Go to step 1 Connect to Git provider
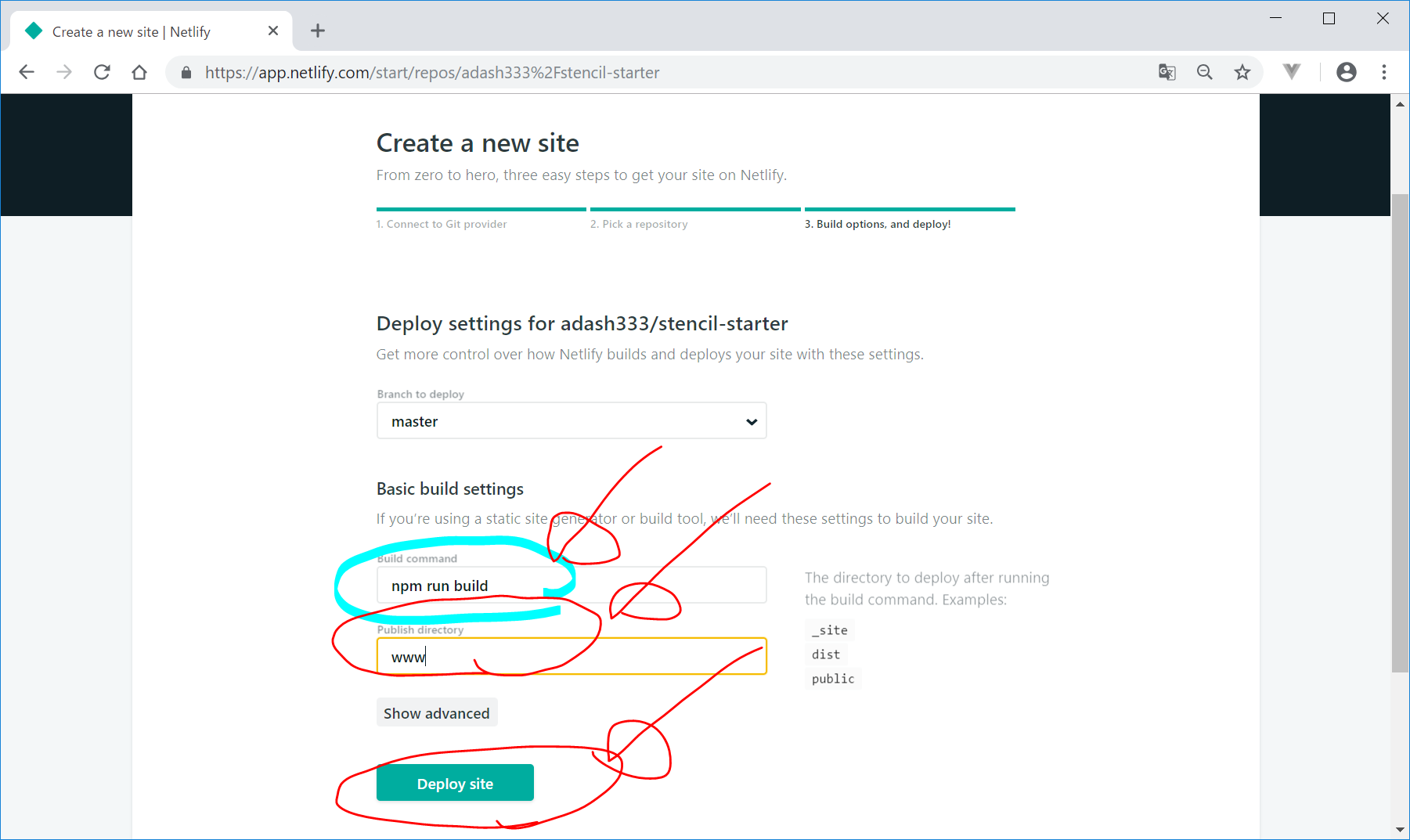 tap(442, 224)
